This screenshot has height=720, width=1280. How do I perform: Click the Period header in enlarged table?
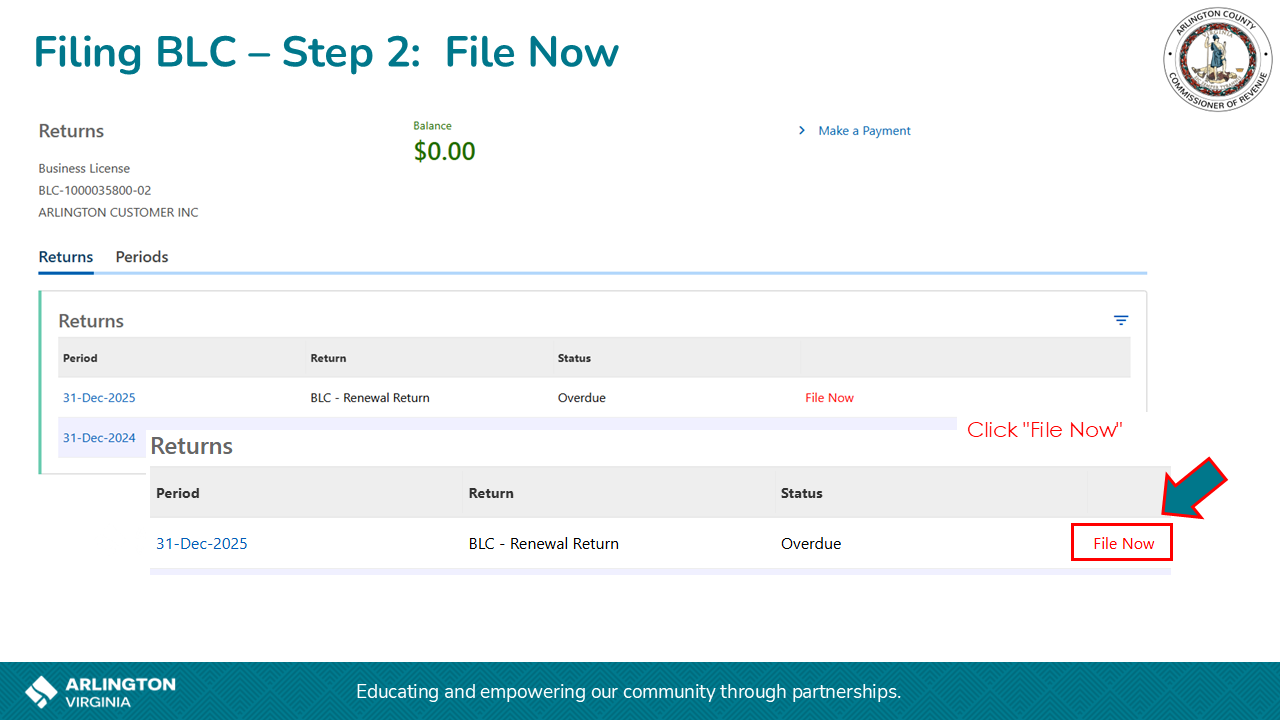coord(178,493)
